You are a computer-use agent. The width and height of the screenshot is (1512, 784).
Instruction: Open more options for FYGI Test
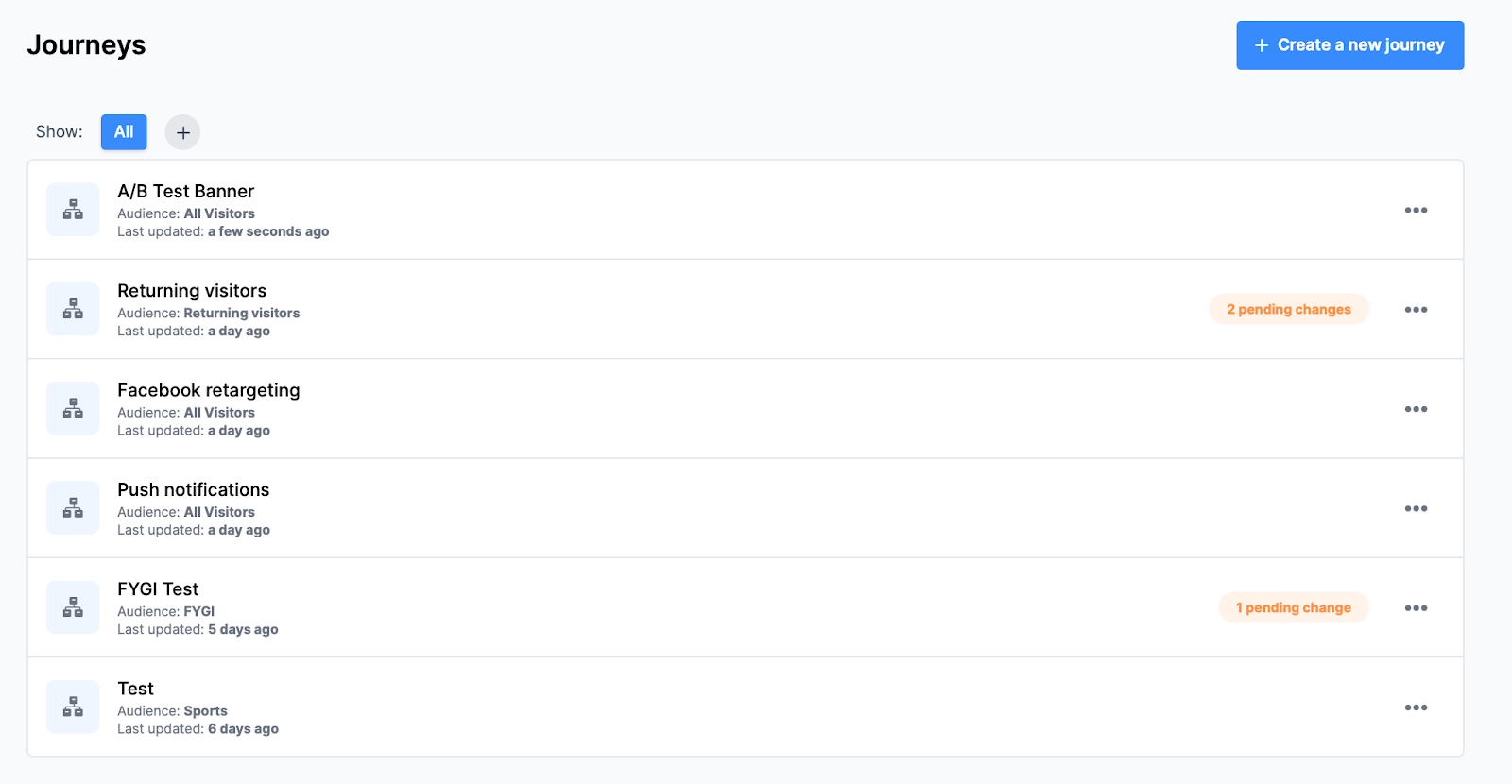[1416, 608]
